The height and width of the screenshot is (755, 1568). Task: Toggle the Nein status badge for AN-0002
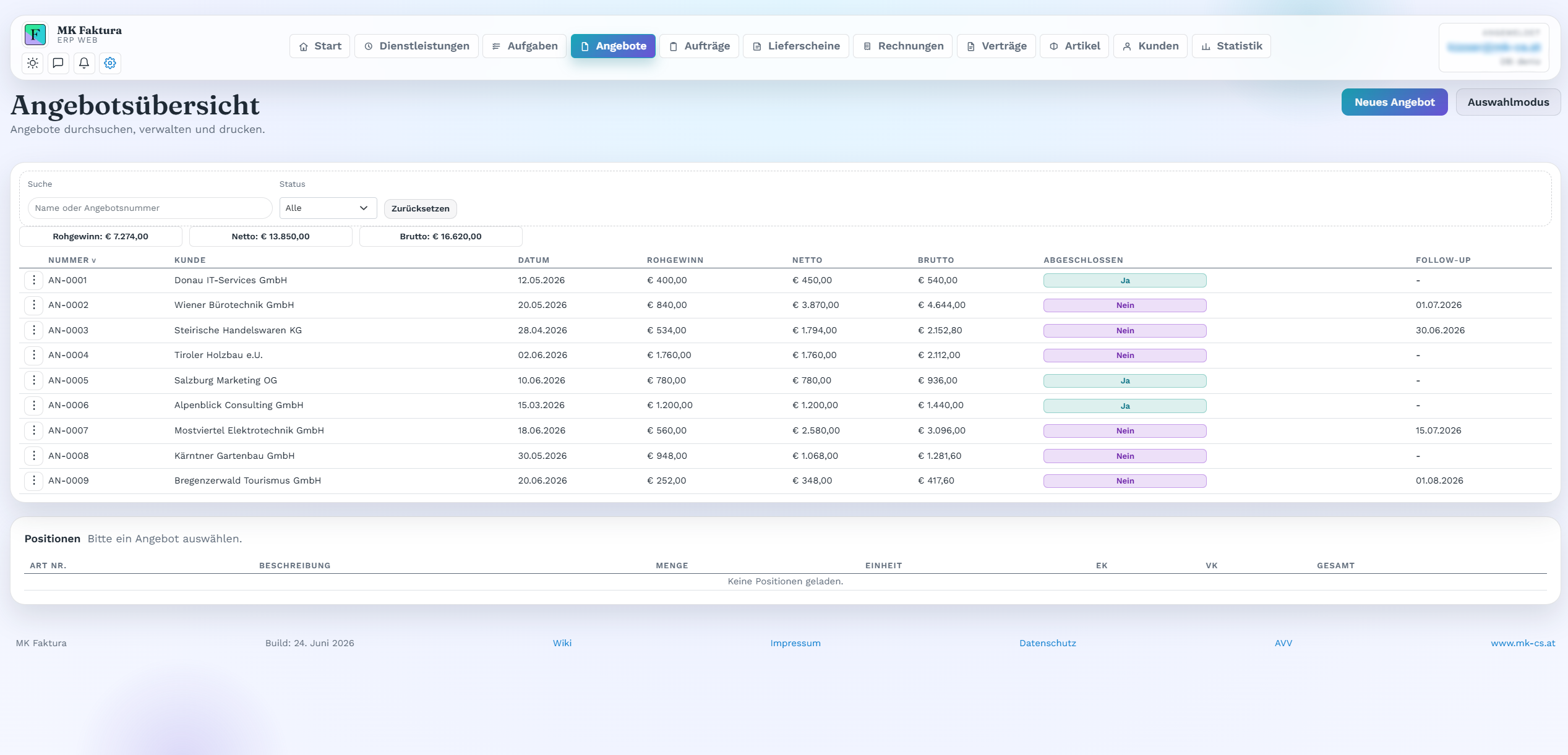pos(1125,305)
